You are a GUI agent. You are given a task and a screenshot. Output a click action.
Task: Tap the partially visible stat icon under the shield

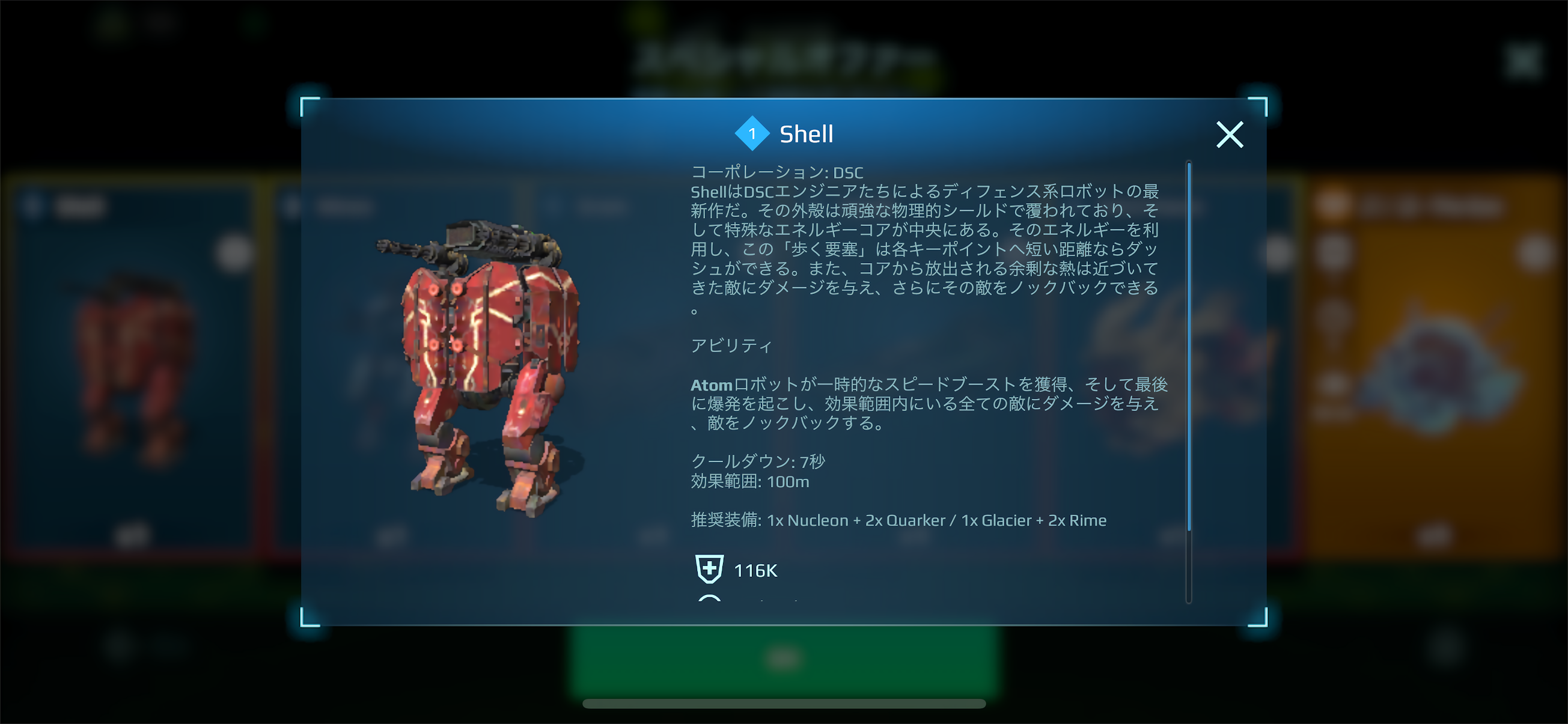click(x=709, y=598)
